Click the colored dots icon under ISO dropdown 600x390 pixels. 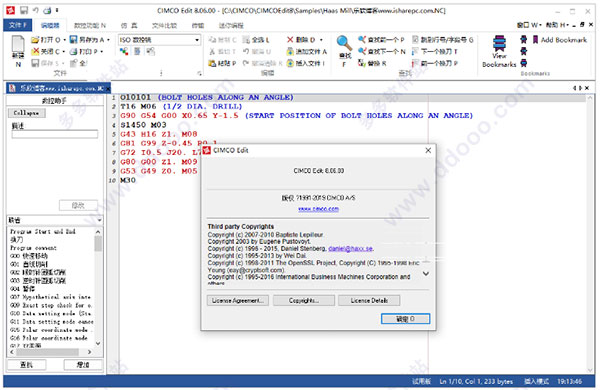[124, 51]
